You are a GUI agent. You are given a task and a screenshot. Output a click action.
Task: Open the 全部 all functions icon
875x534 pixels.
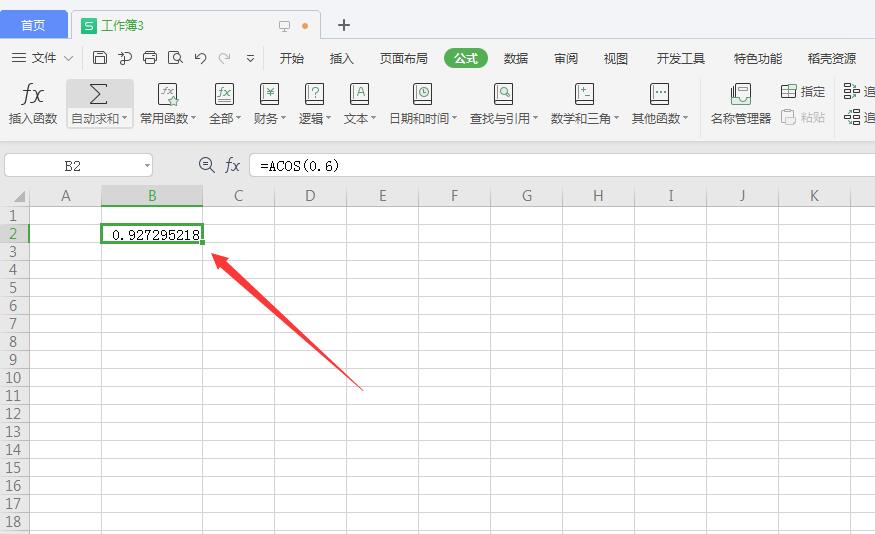pos(224,94)
